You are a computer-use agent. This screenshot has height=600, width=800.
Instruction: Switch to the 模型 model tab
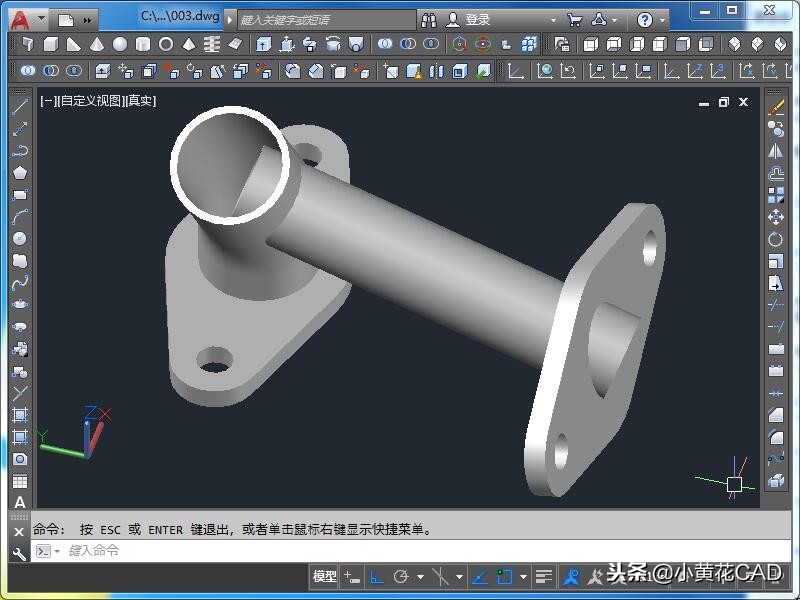point(324,577)
